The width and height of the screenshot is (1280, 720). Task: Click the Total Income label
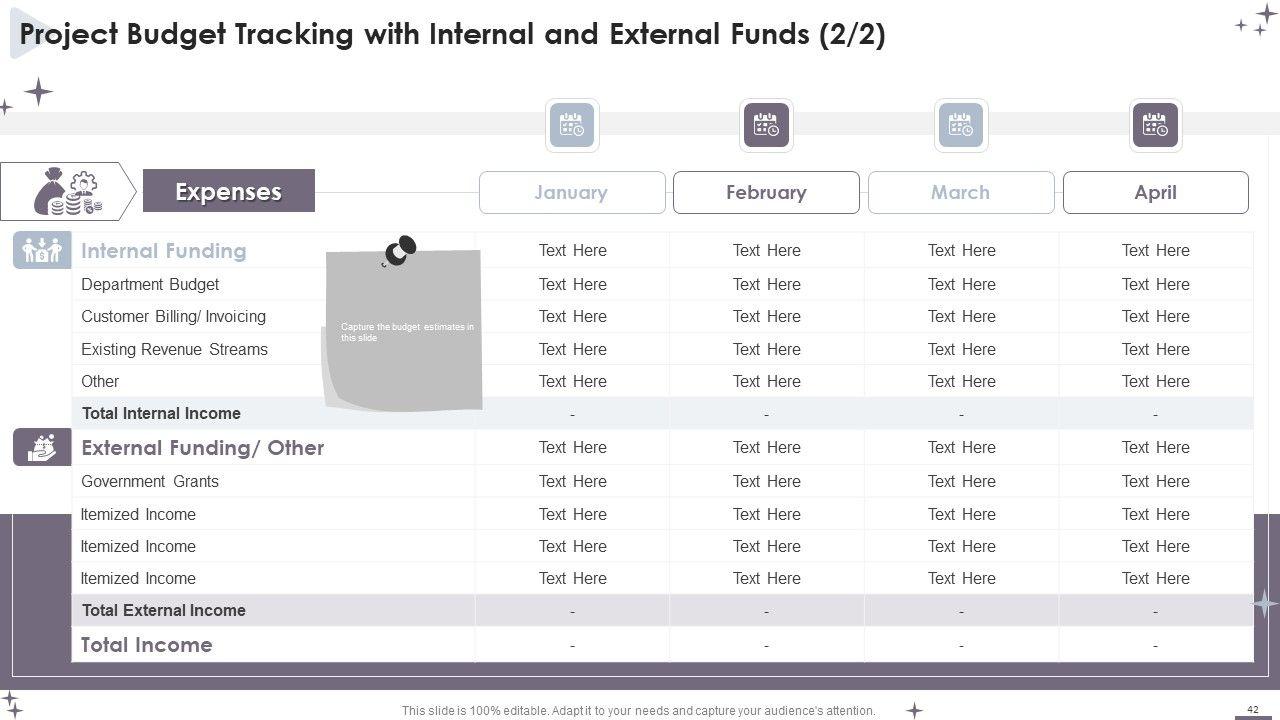(x=146, y=645)
